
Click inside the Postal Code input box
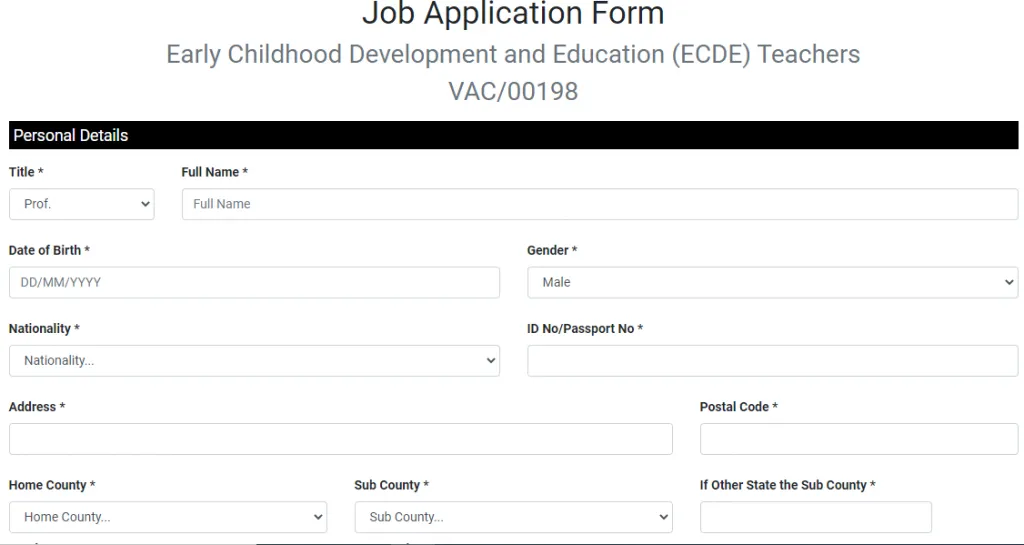[858, 439]
